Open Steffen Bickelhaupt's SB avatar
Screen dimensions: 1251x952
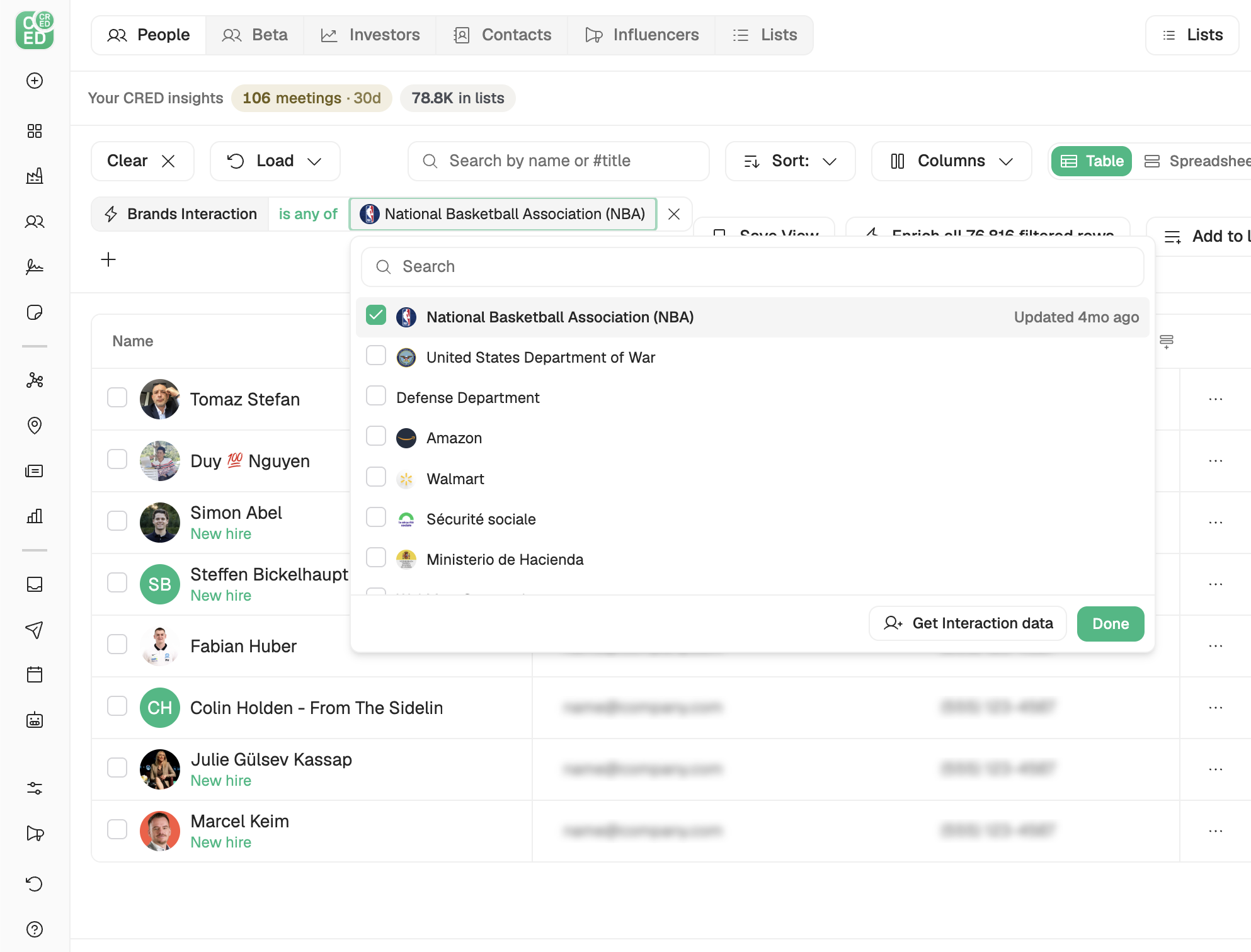pyautogui.click(x=160, y=584)
